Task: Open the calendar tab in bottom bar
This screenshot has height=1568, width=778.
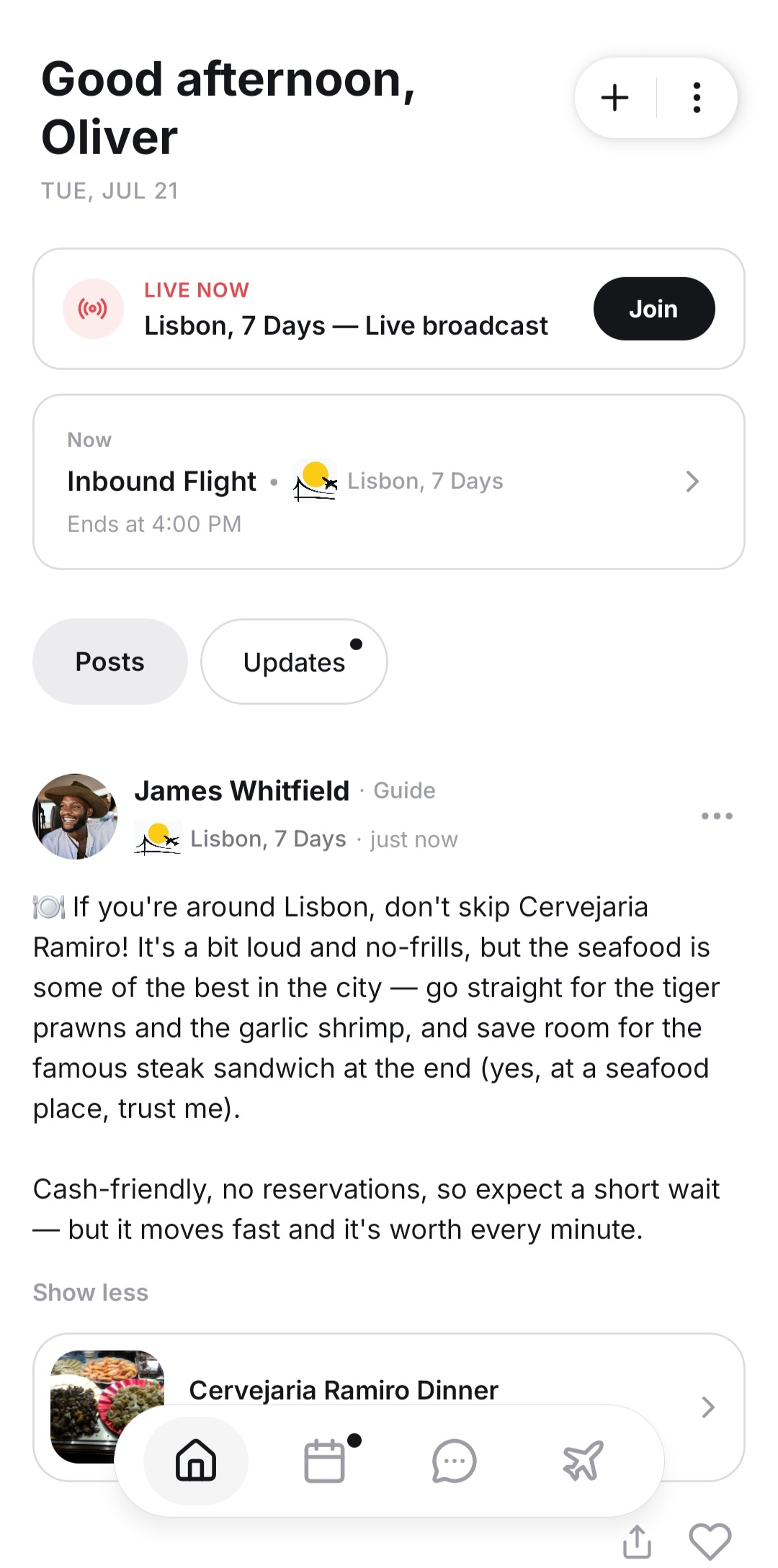Action: coord(325,1461)
